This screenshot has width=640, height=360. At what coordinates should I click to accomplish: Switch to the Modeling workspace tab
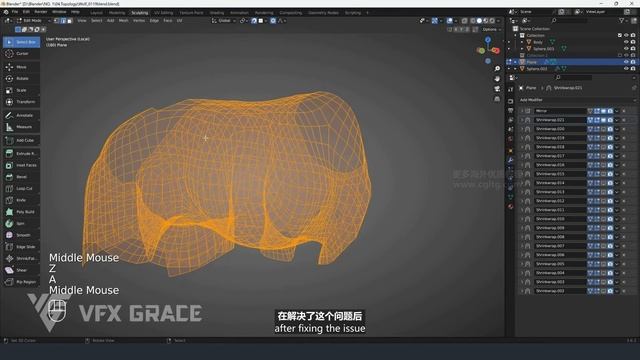(117, 13)
